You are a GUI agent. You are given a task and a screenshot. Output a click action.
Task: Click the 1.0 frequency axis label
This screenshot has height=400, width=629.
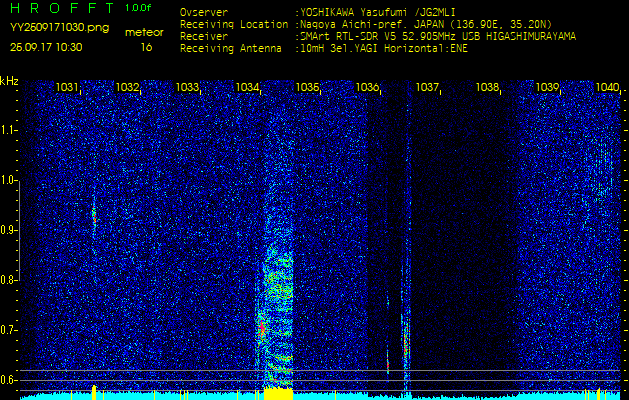pos(7,180)
